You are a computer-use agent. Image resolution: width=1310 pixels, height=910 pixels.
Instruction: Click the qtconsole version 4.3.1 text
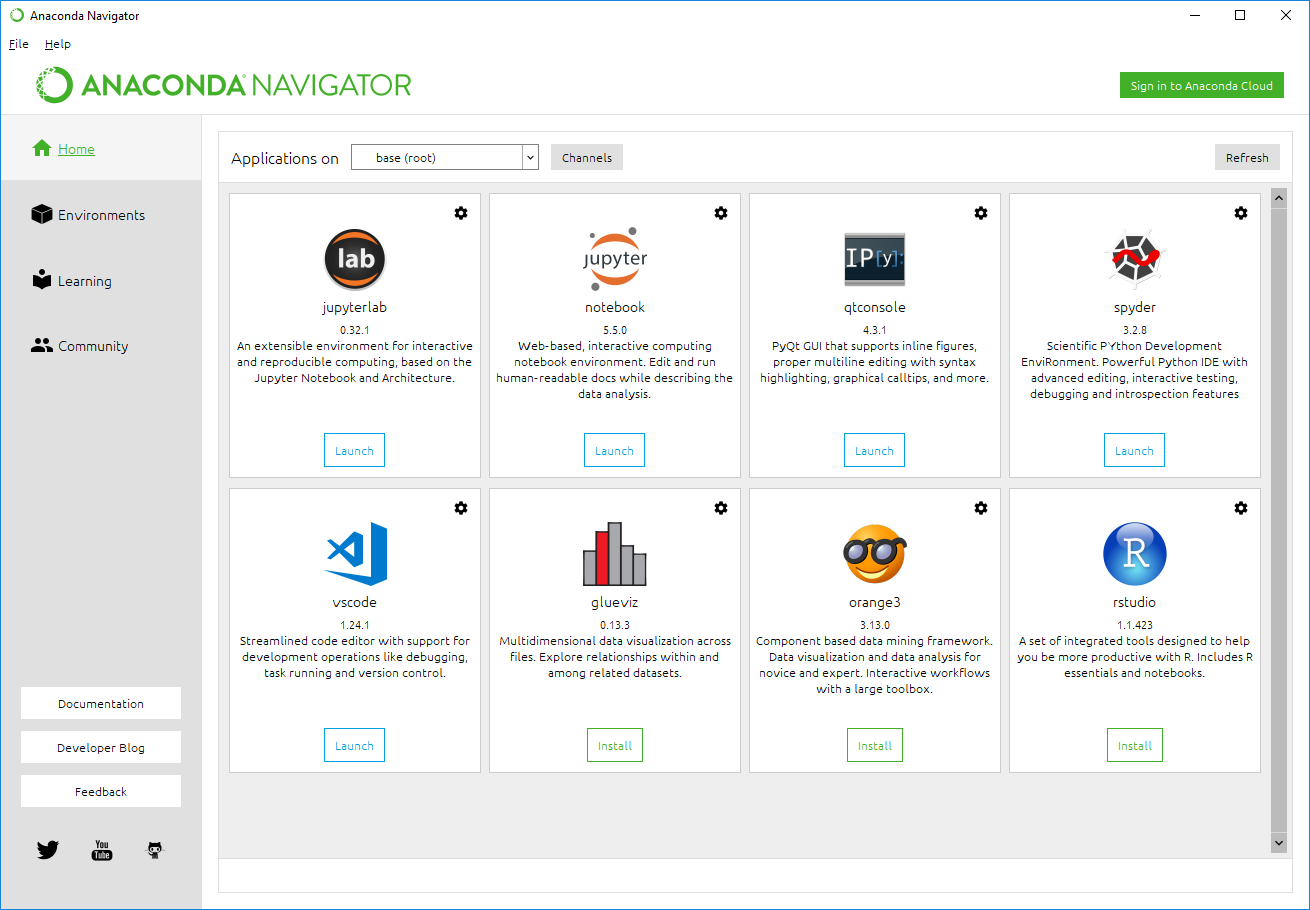(x=875, y=329)
